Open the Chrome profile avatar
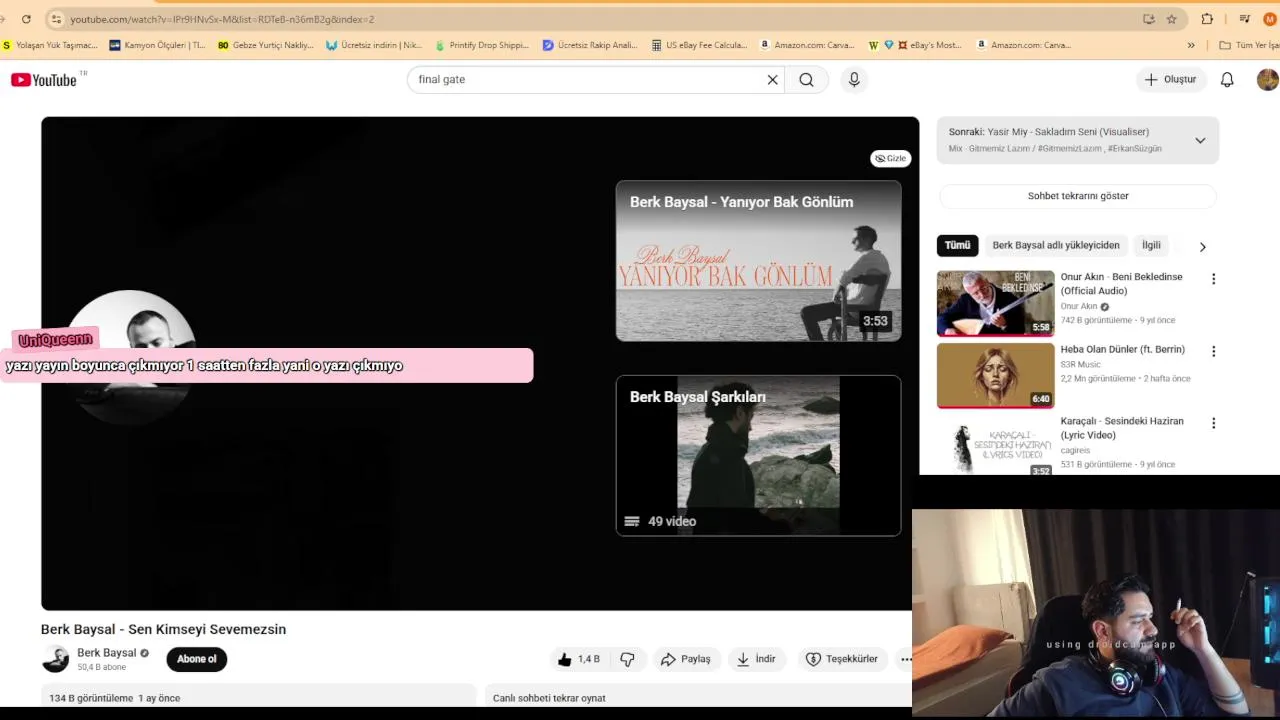This screenshot has width=1280, height=720. point(1270,19)
